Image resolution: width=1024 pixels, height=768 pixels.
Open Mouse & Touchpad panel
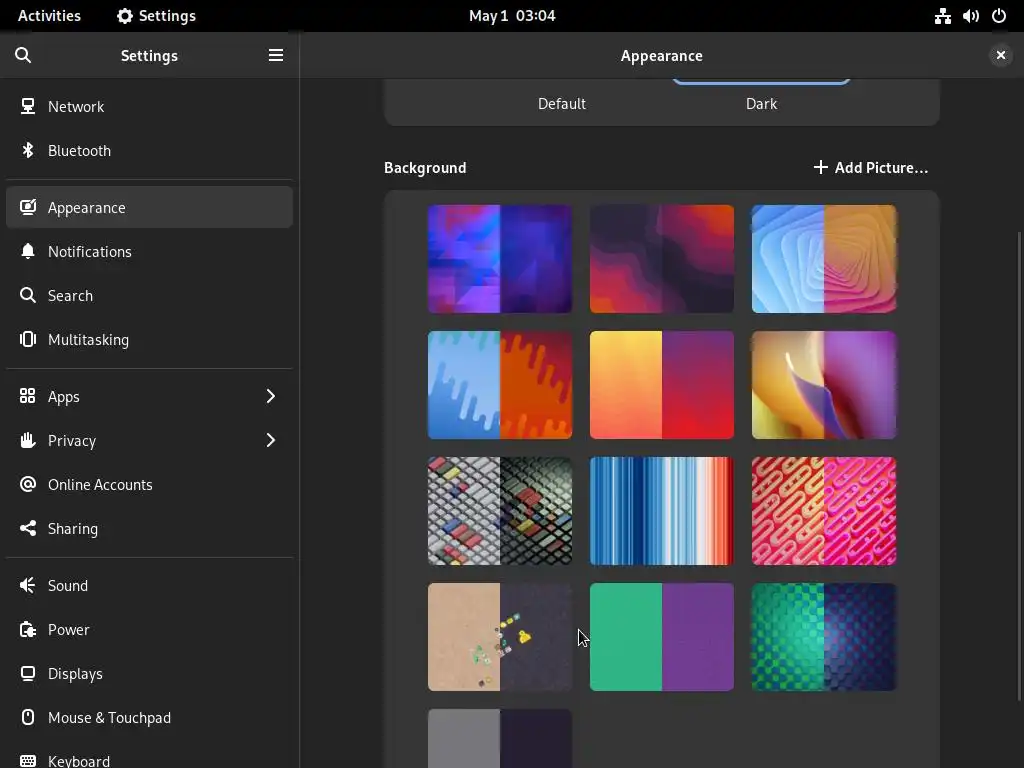click(149, 718)
